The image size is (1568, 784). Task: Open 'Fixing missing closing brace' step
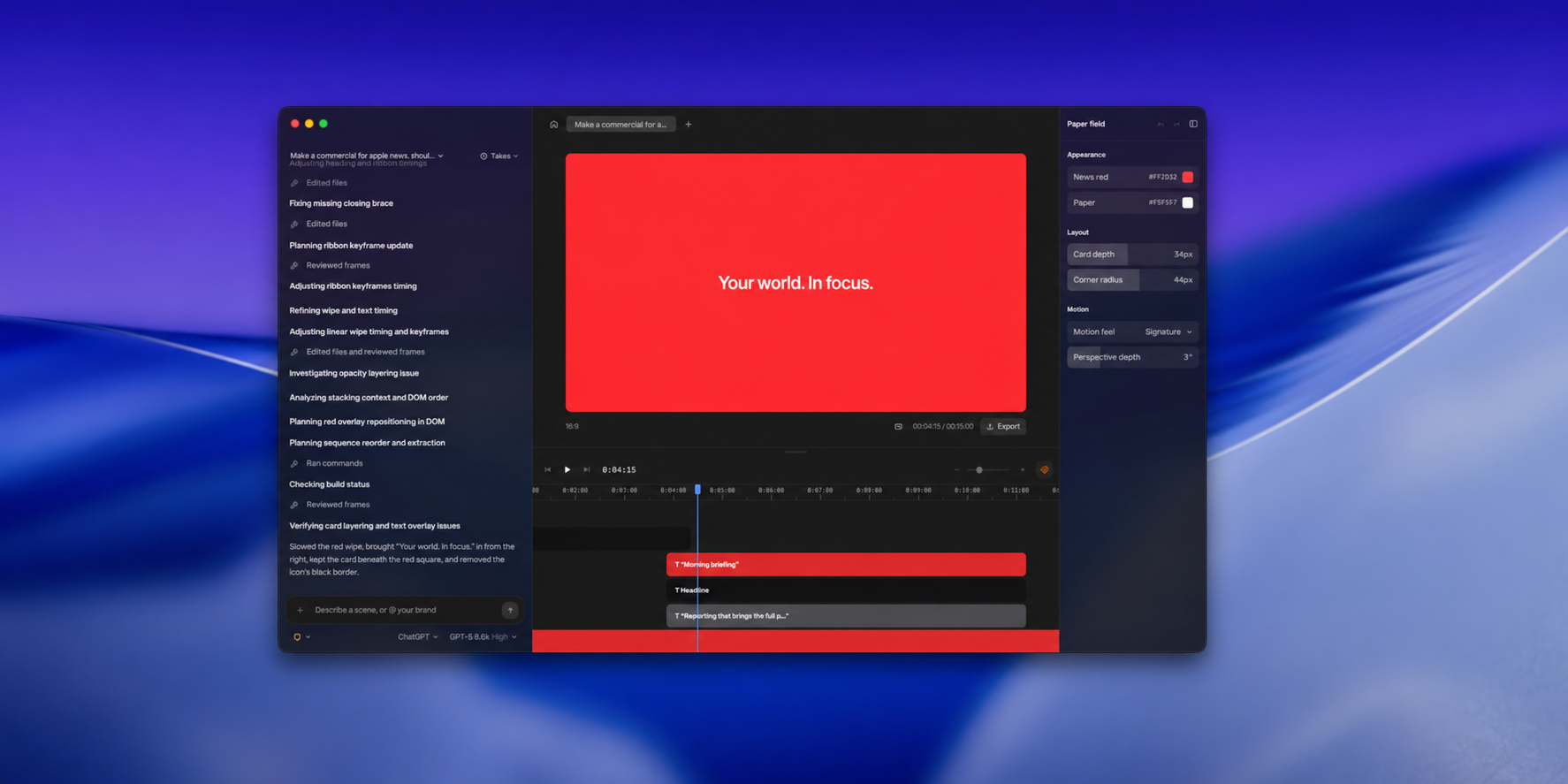click(x=341, y=203)
